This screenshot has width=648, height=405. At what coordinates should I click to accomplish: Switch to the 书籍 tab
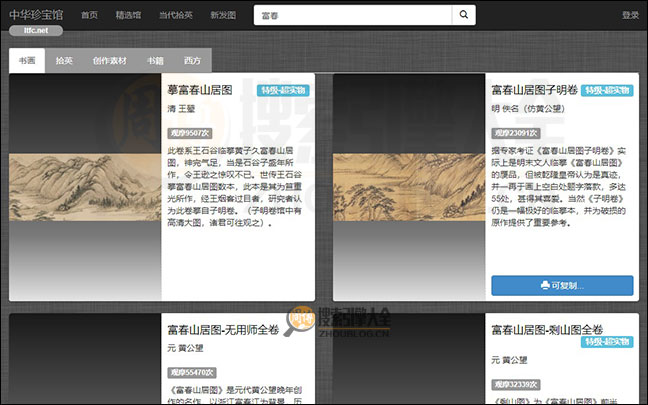point(155,61)
